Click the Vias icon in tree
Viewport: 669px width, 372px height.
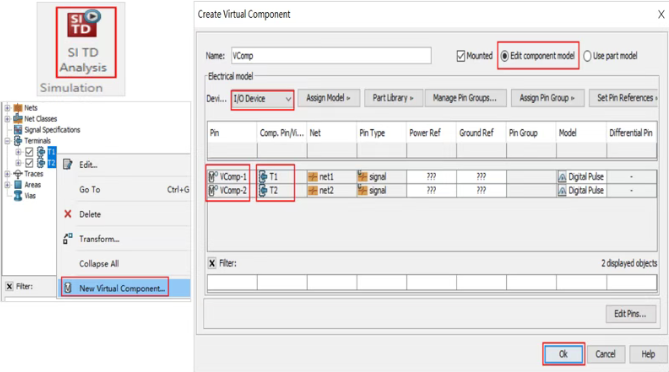point(18,196)
